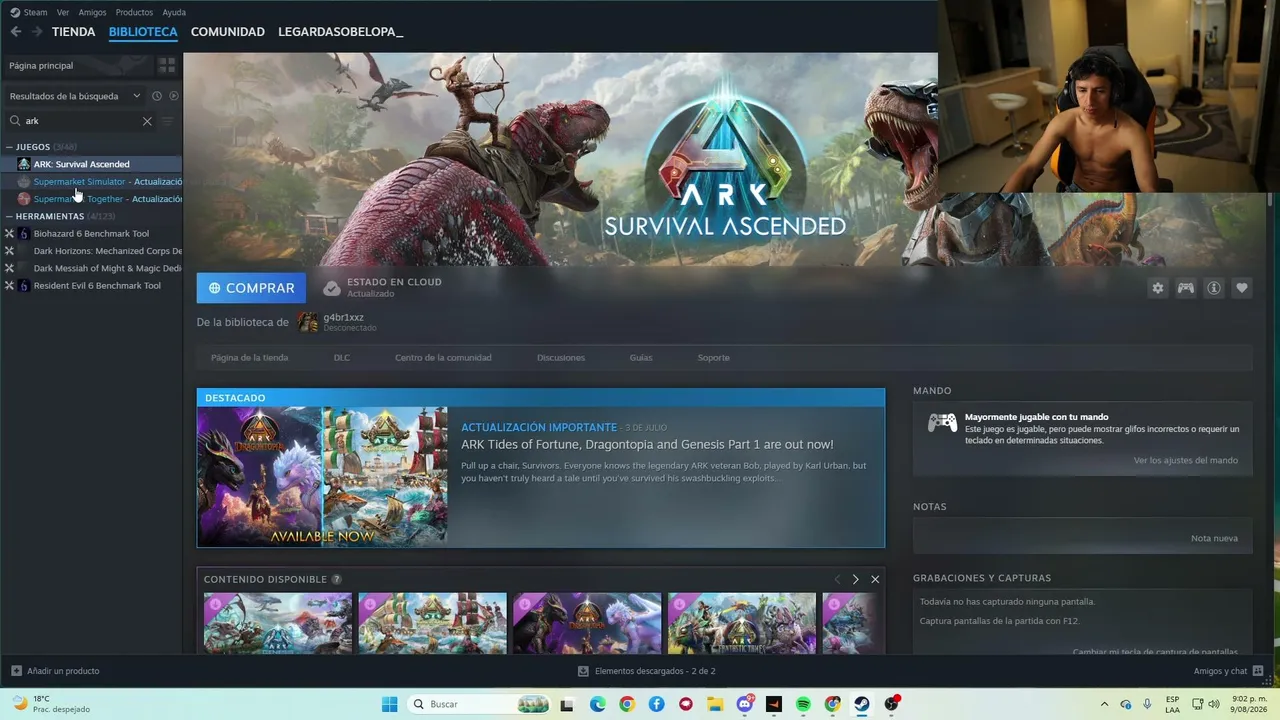The height and width of the screenshot is (720, 1280).
Task: Go to the TIENDA tab
Action: (x=74, y=32)
